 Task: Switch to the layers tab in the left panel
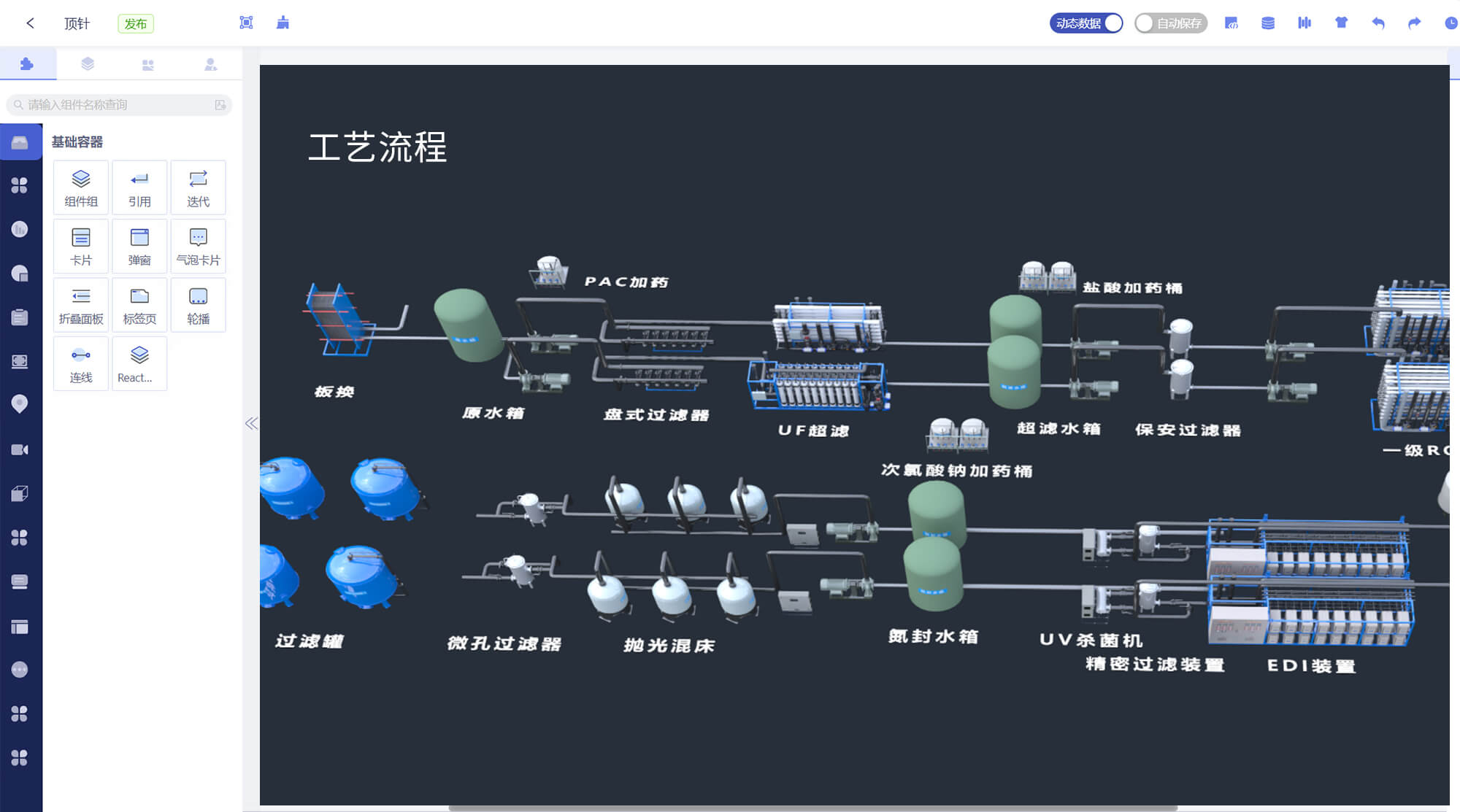88,63
